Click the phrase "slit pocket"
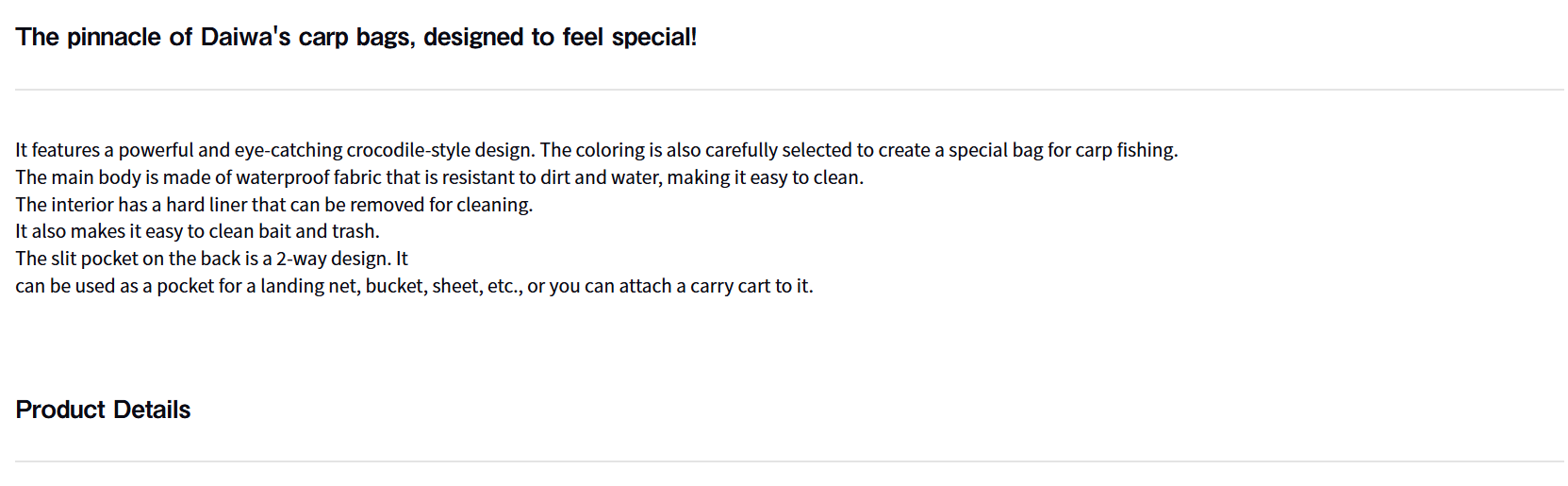 pyautogui.click(x=107, y=259)
